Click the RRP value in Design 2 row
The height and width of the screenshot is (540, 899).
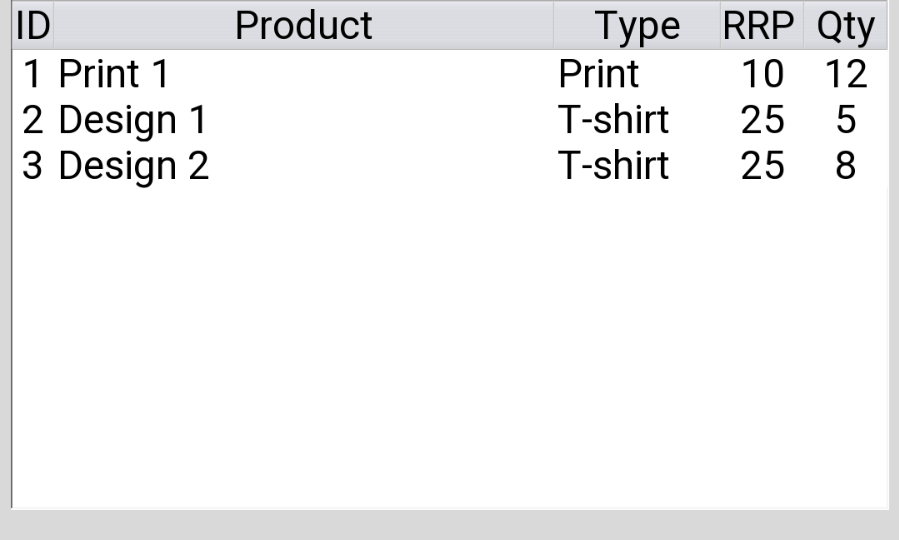click(x=762, y=166)
